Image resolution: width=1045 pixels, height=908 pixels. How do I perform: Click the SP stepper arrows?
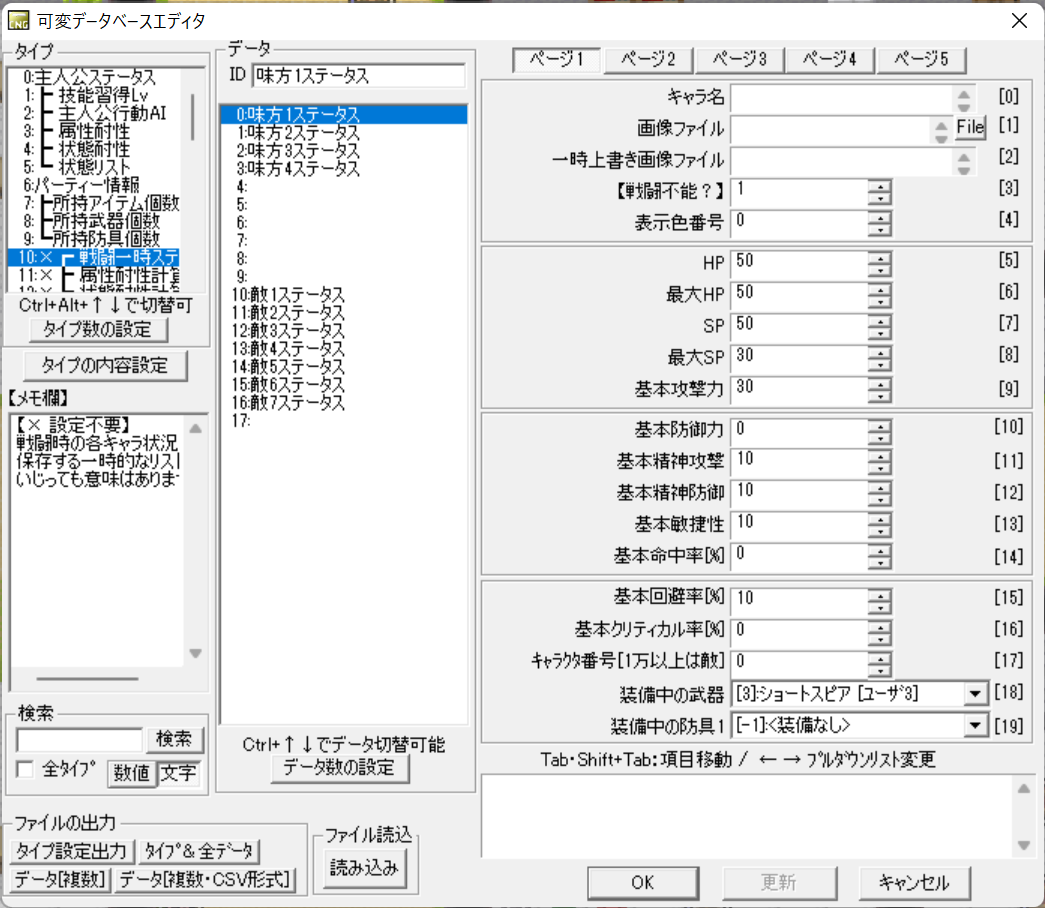click(x=880, y=326)
